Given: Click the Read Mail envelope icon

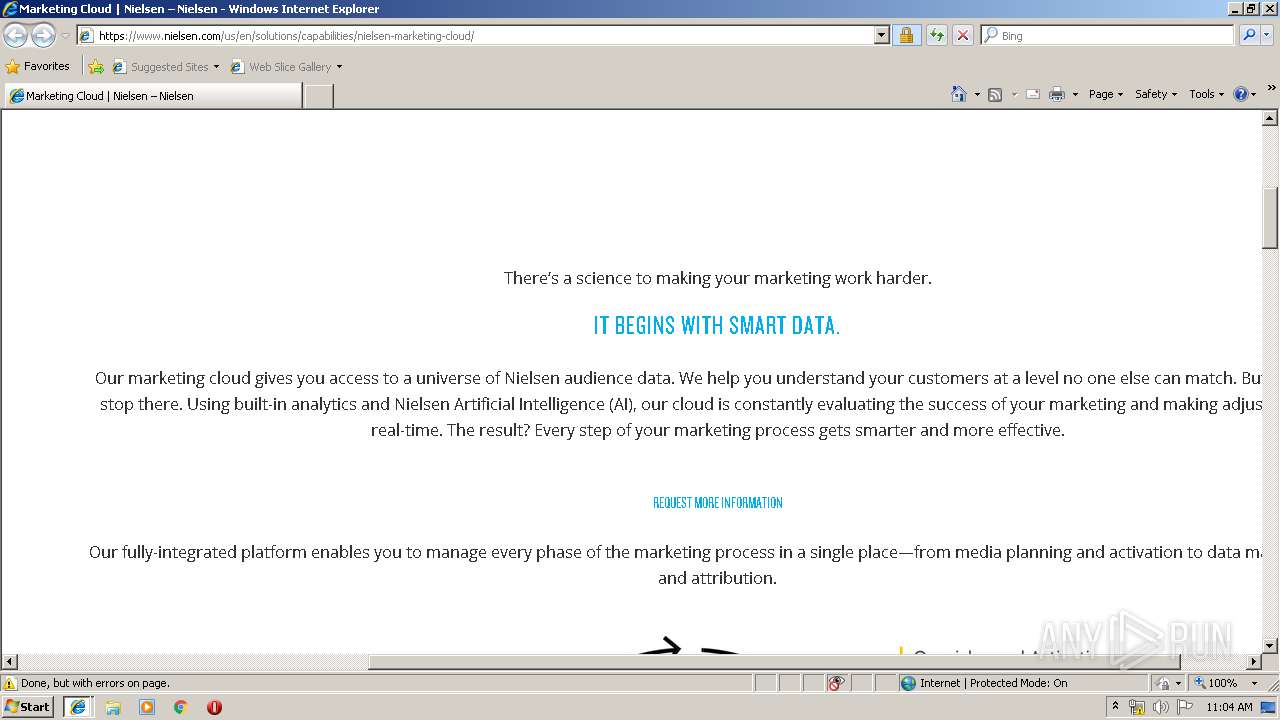Looking at the screenshot, I should (1033, 94).
